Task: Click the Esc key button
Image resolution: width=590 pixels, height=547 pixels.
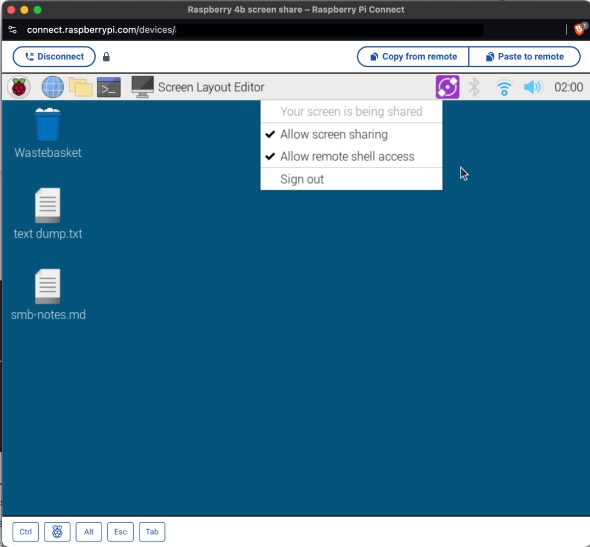Action: [x=120, y=532]
